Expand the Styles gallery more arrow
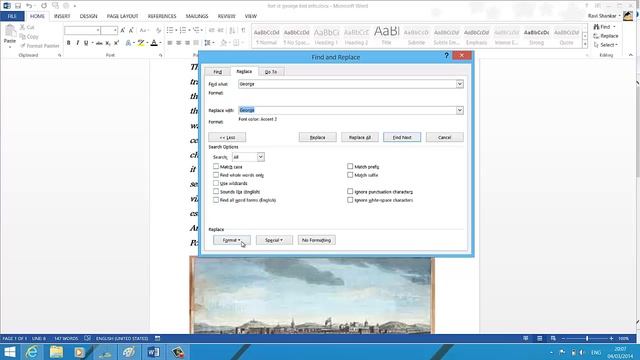 (x=585, y=44)
